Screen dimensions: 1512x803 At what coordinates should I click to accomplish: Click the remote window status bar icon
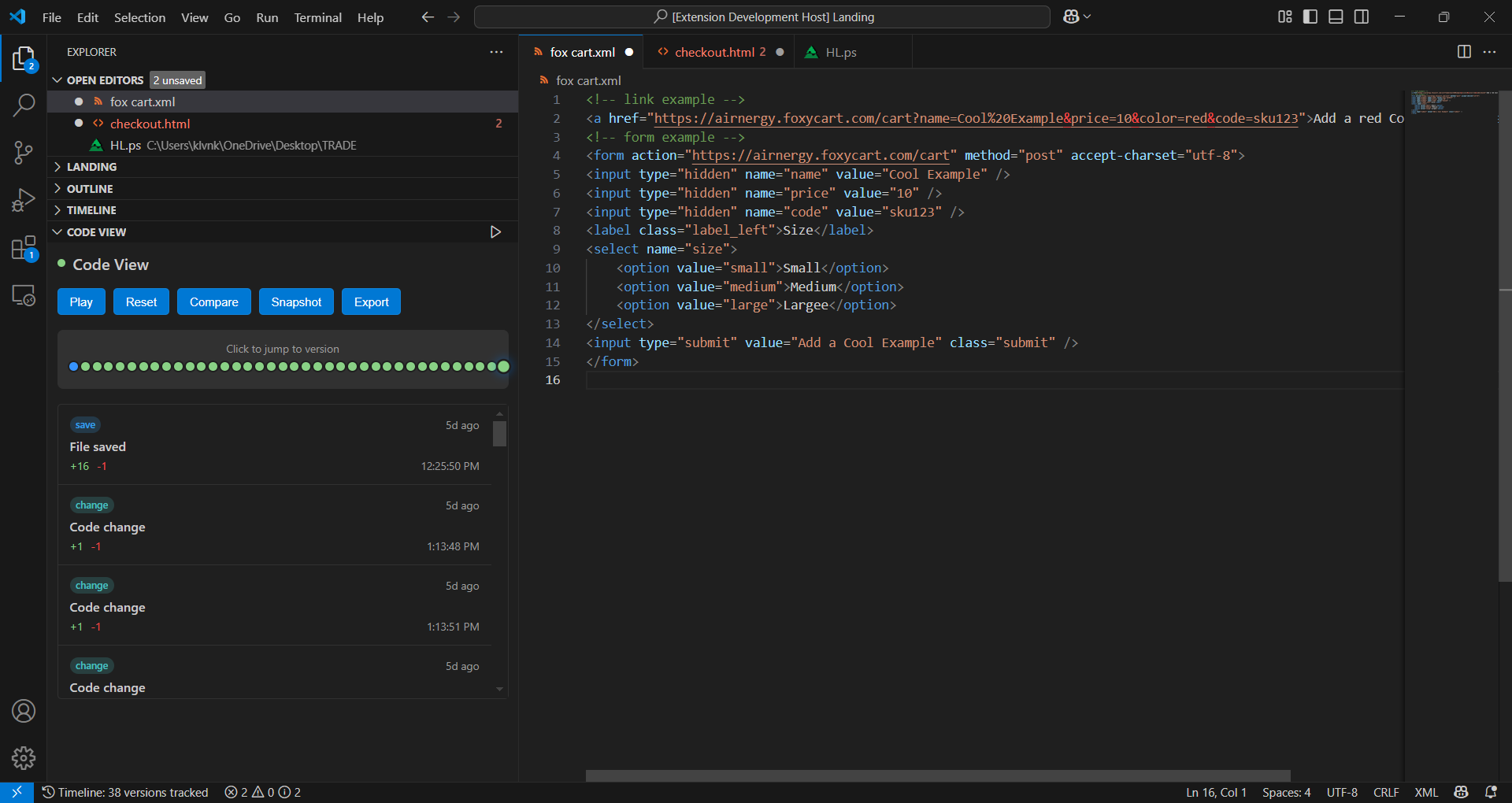[17, 792]
